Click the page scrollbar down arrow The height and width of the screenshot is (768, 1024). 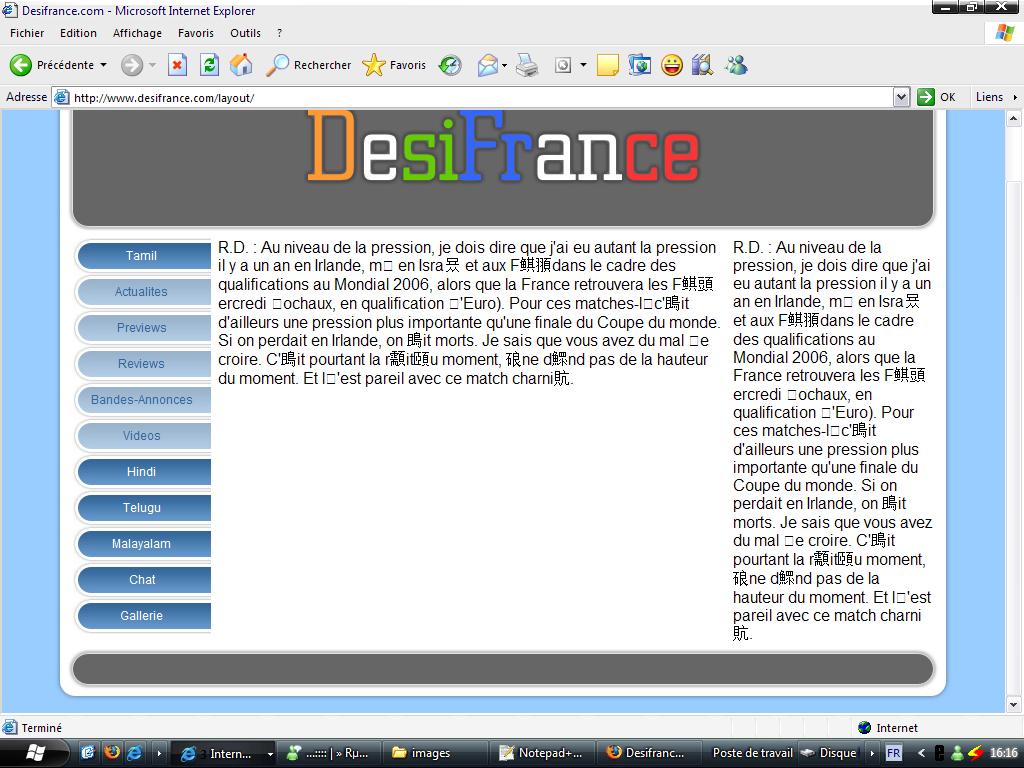pyautogui.click(x=1014, y=705)
